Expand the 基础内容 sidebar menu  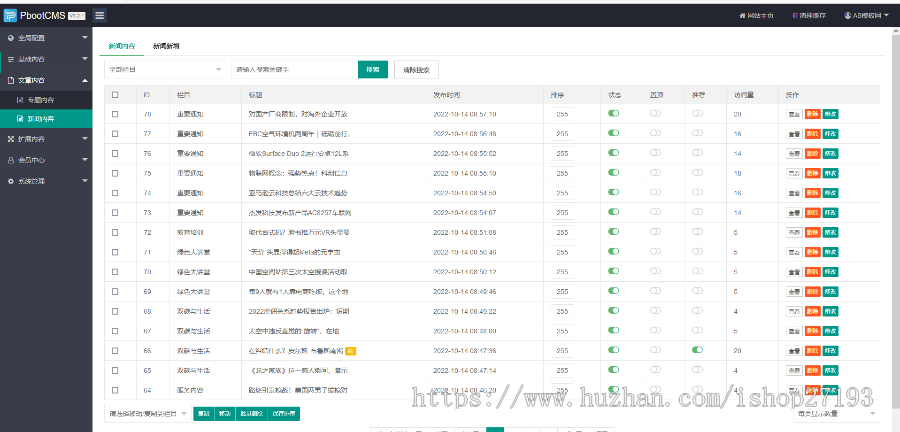[x=46, y=59]
